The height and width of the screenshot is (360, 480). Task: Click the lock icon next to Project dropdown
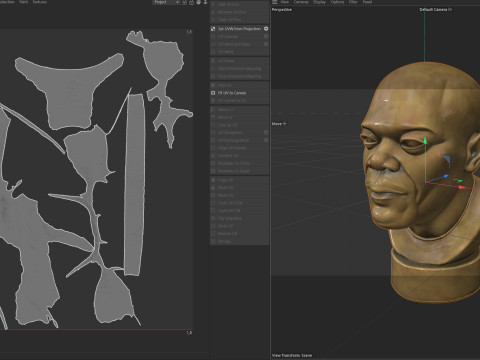(x=191, y=2)
